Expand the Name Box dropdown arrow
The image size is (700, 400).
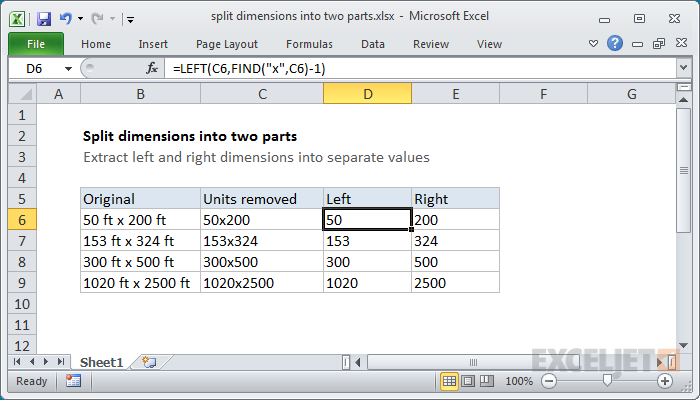tap(68, 69)
